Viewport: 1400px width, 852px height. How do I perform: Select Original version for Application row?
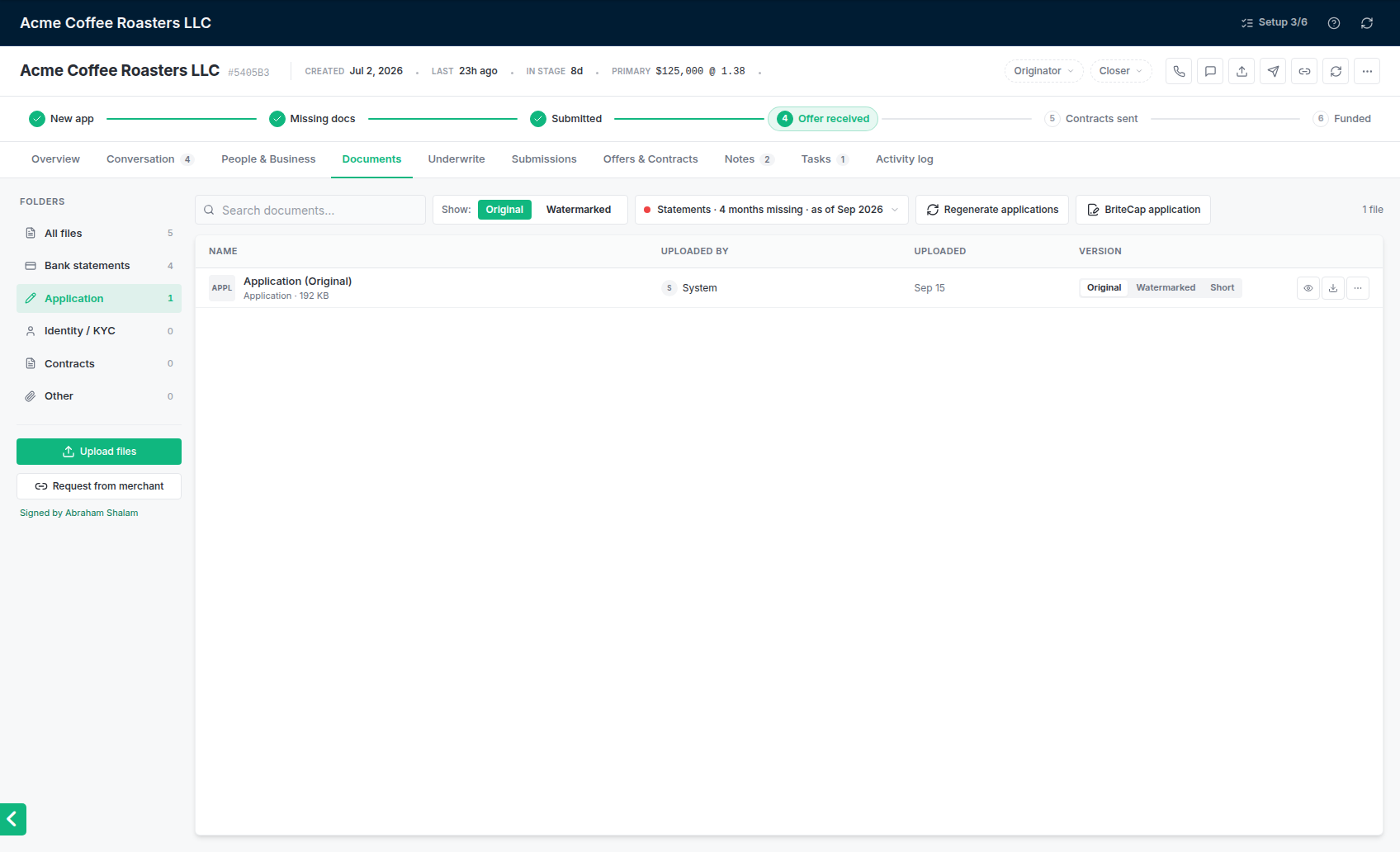(x=1104, y=288)
